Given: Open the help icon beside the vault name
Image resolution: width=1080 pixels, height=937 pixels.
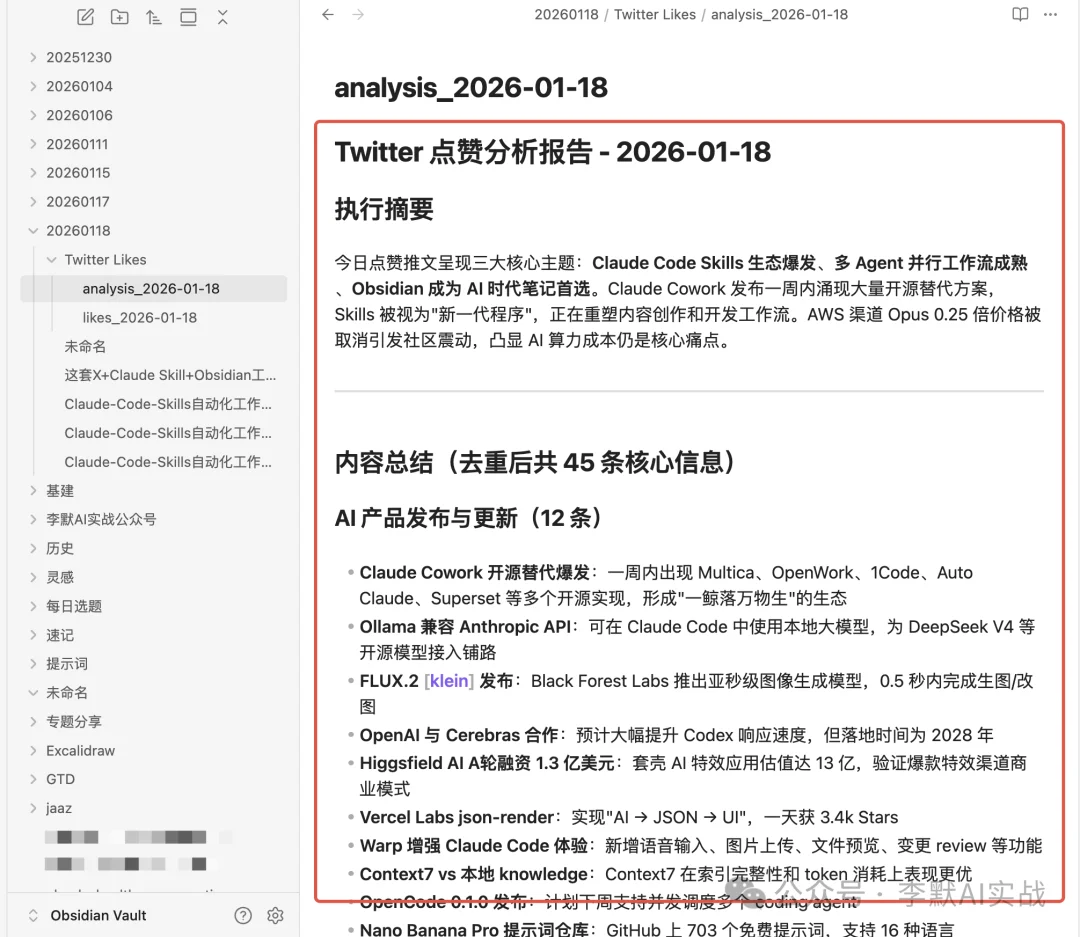Looking at the screenshot, I should [243, 915].
